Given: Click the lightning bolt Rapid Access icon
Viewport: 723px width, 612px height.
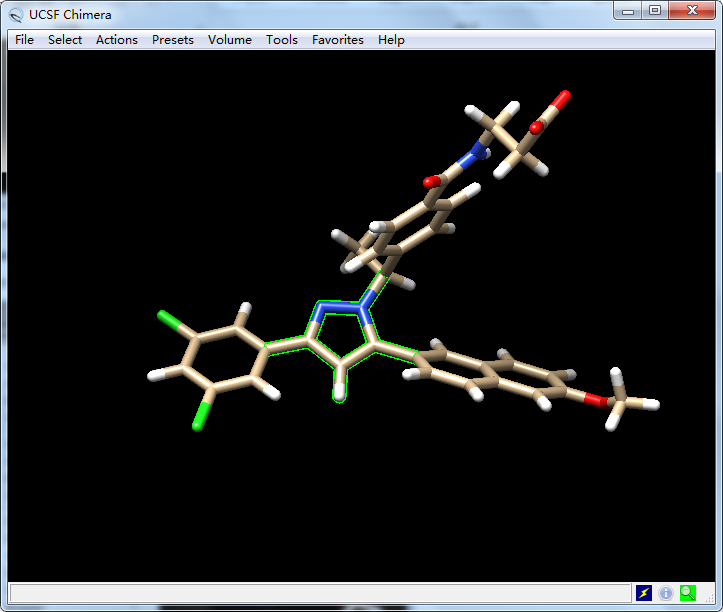Looking at the screenshot, I should [x=644, y=593].
